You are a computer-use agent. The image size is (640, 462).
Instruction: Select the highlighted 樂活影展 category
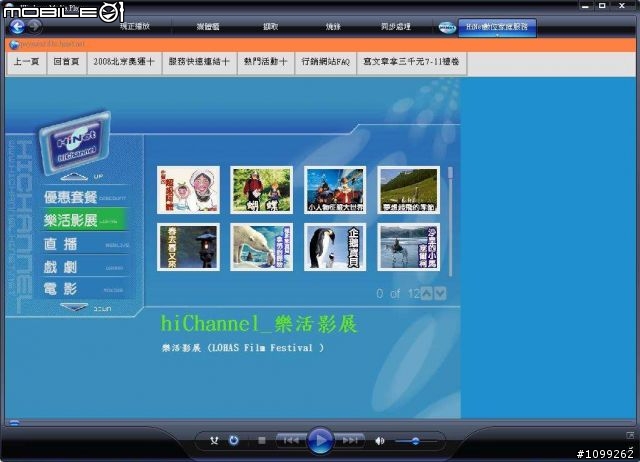pos(84,220)
